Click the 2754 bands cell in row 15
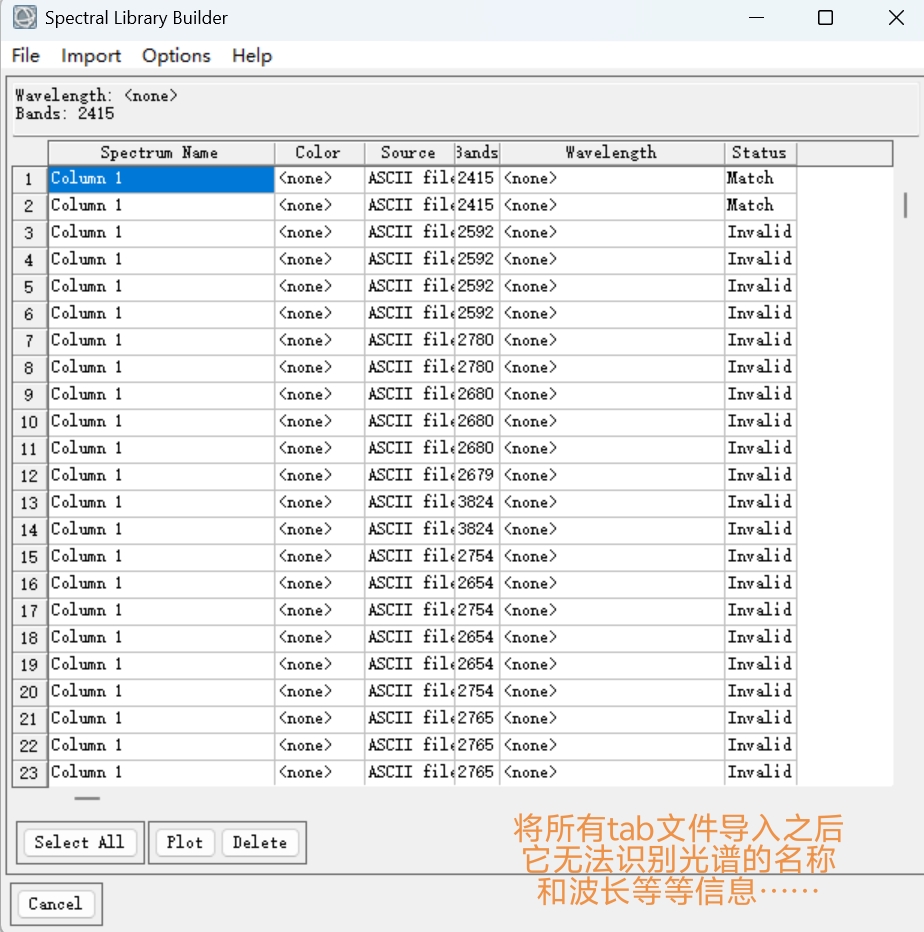 [477, 556]
